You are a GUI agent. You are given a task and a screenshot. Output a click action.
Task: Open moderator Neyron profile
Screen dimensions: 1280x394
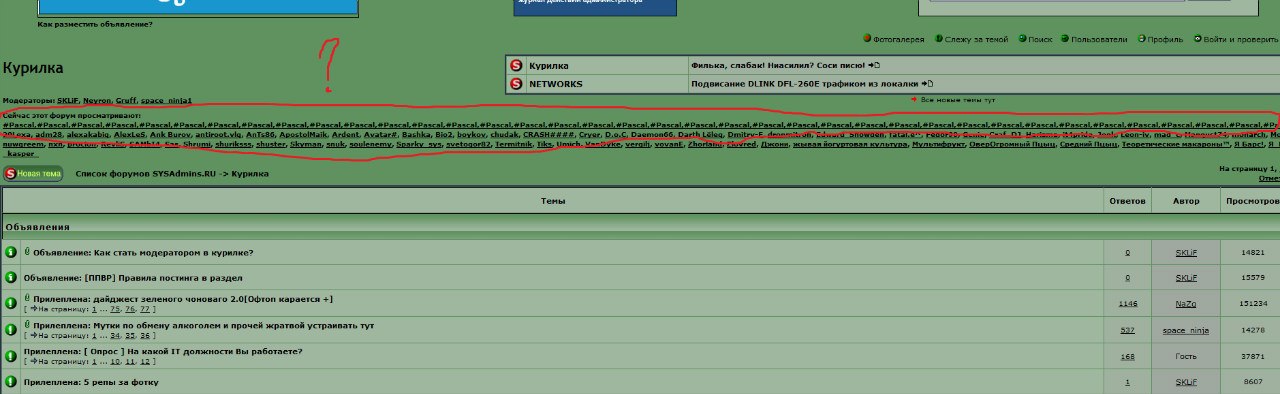coord(97,101)
